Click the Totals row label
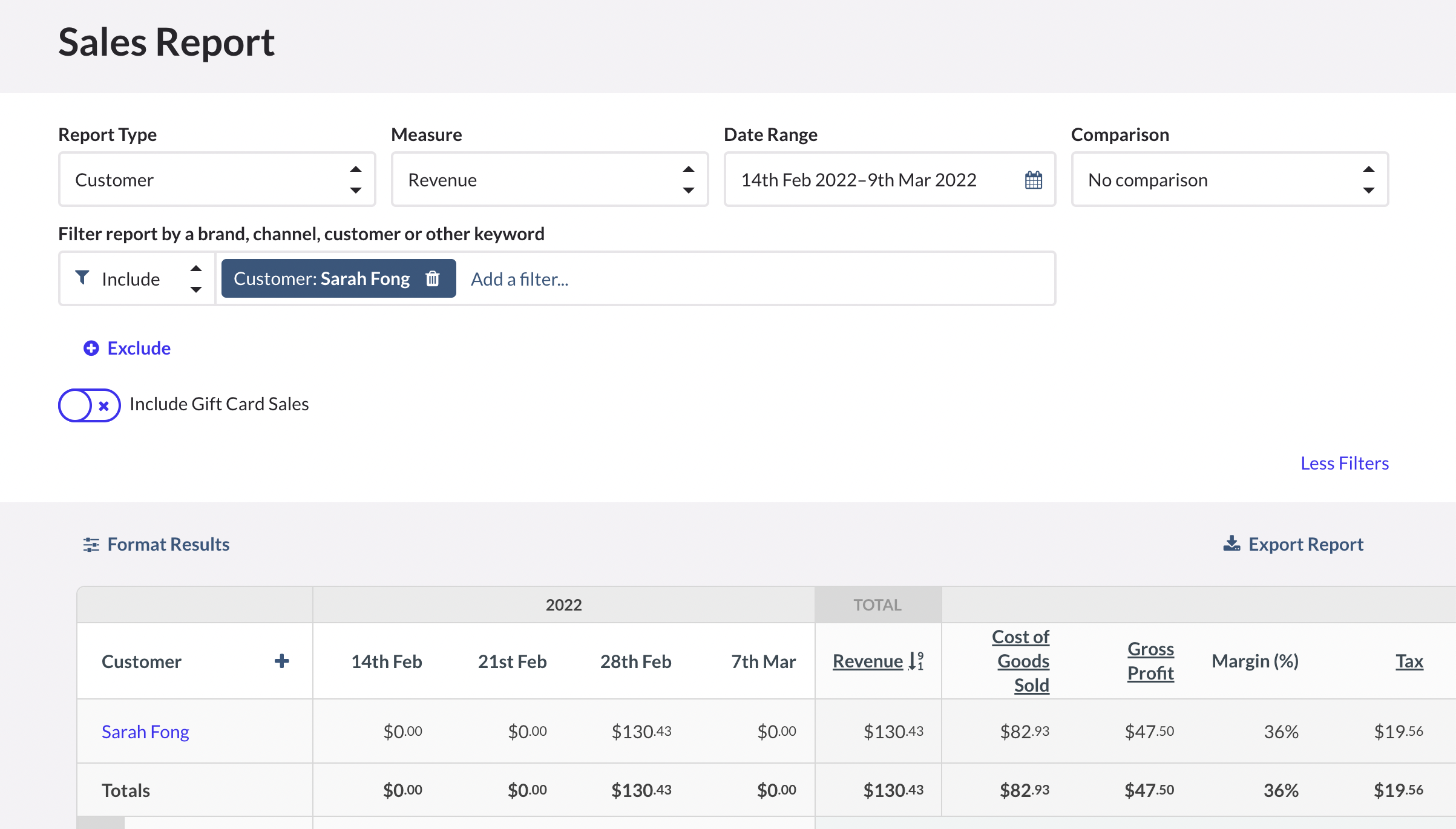The height and width of the screenshot is (829, 1456). click(126, 790)
